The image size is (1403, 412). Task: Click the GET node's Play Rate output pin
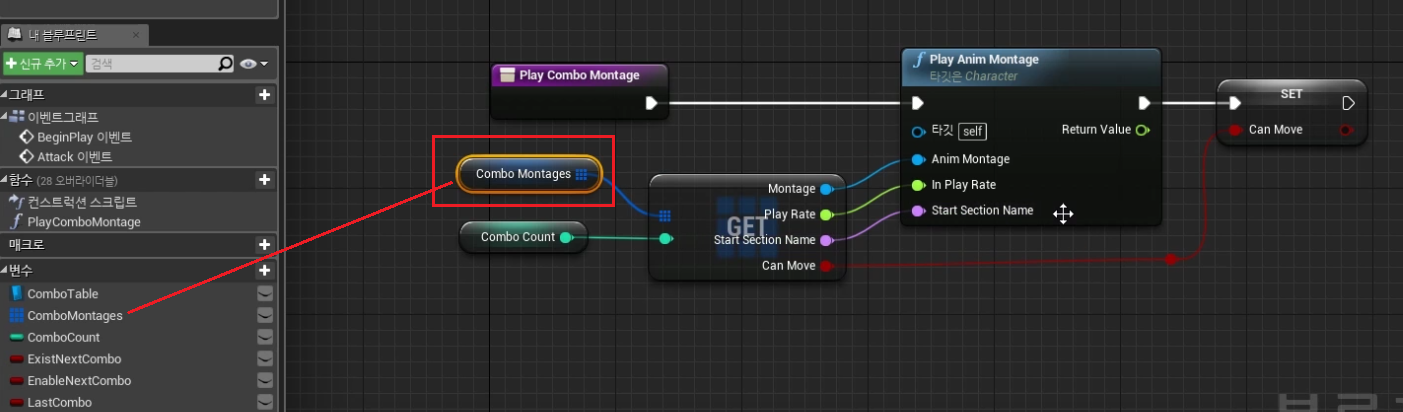click(x=826, y=214)
